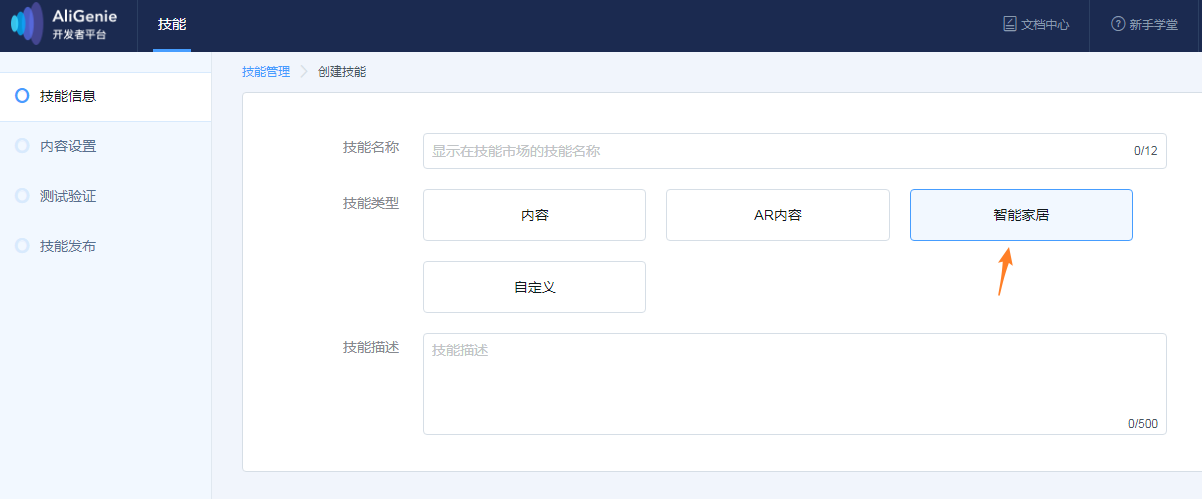The height and width of the screenshot is (499, 1202).
Task: Click the 技能发布 step circle icon
Action: click(22, 246)
